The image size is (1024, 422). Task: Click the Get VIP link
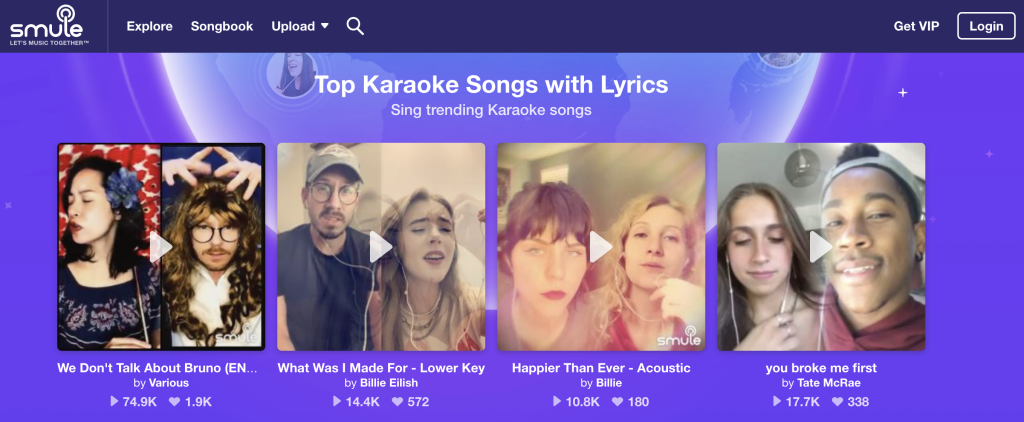click(916, 26)
